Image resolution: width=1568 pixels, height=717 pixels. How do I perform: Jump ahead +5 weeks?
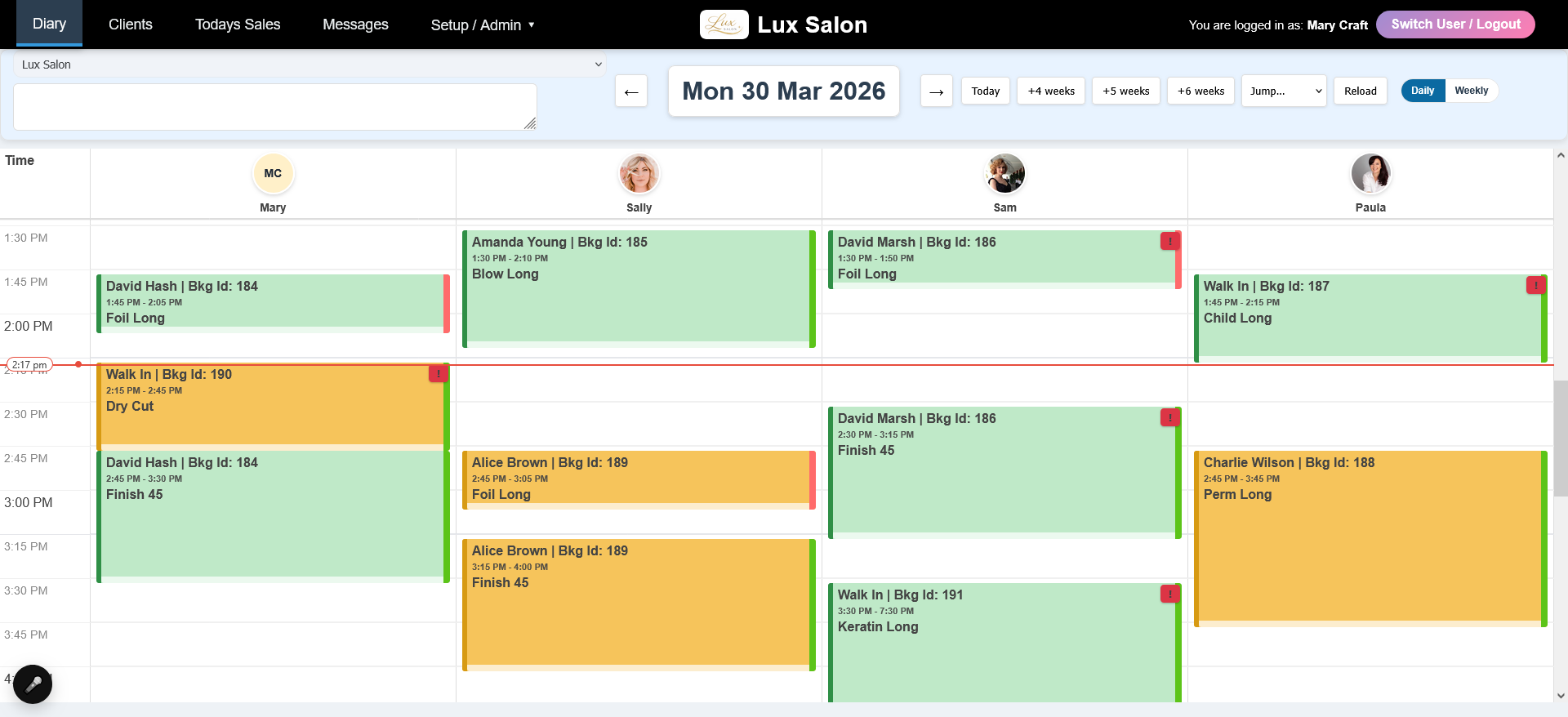(x=1126, y=91)
